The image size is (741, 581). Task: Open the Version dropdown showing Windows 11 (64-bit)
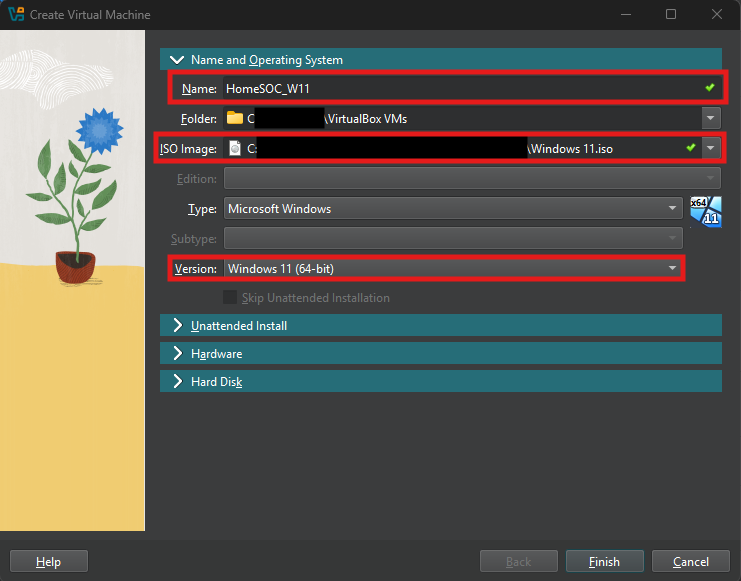(x=452, y=268)
